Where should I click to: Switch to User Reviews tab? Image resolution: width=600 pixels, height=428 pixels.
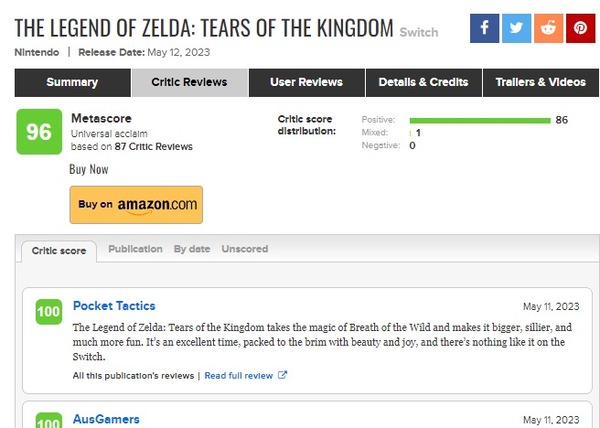pyautogui.click(x=307, y=83)
